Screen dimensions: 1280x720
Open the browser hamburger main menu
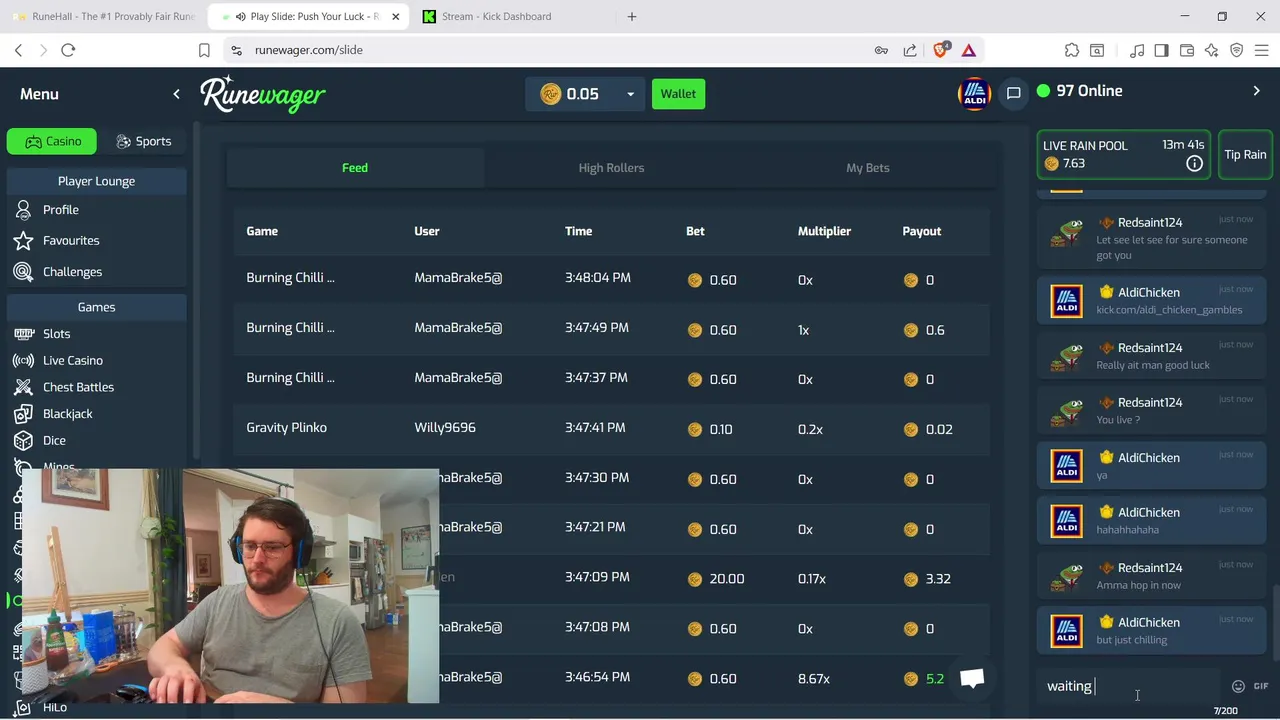coord(1260,50)
